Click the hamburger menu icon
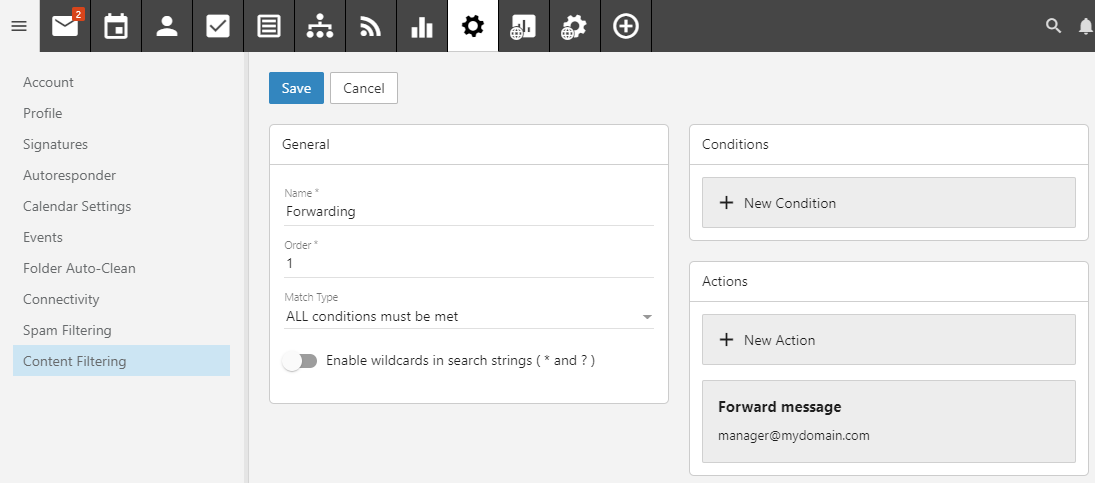Image resolution: width=1095 pixels, height=483 pixels. point(19,26)
